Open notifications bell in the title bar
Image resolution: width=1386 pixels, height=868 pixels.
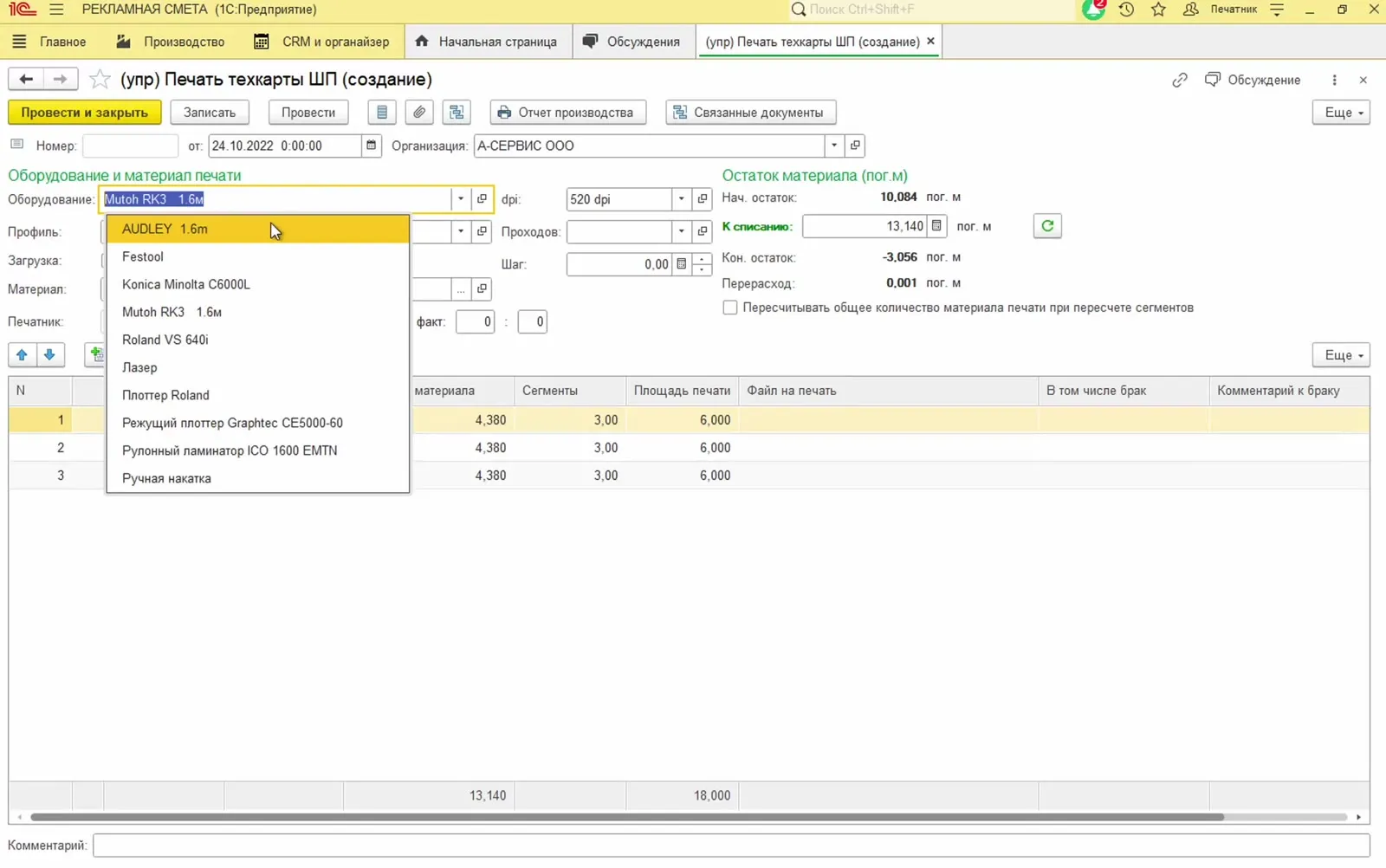click(1094, 10)
